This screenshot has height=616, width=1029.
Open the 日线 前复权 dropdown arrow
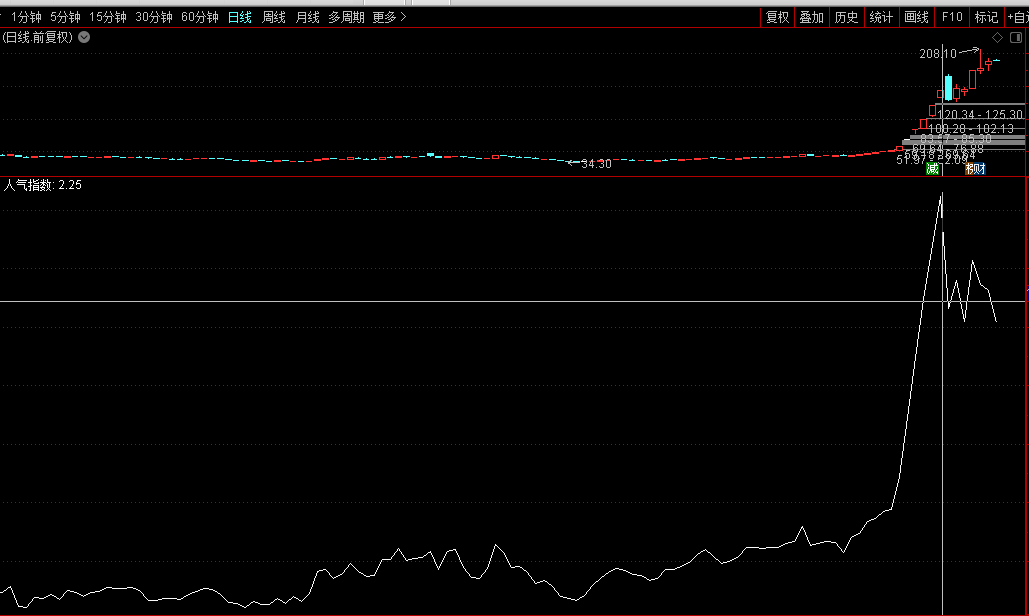pyautogui.click(x=84, y=37)
